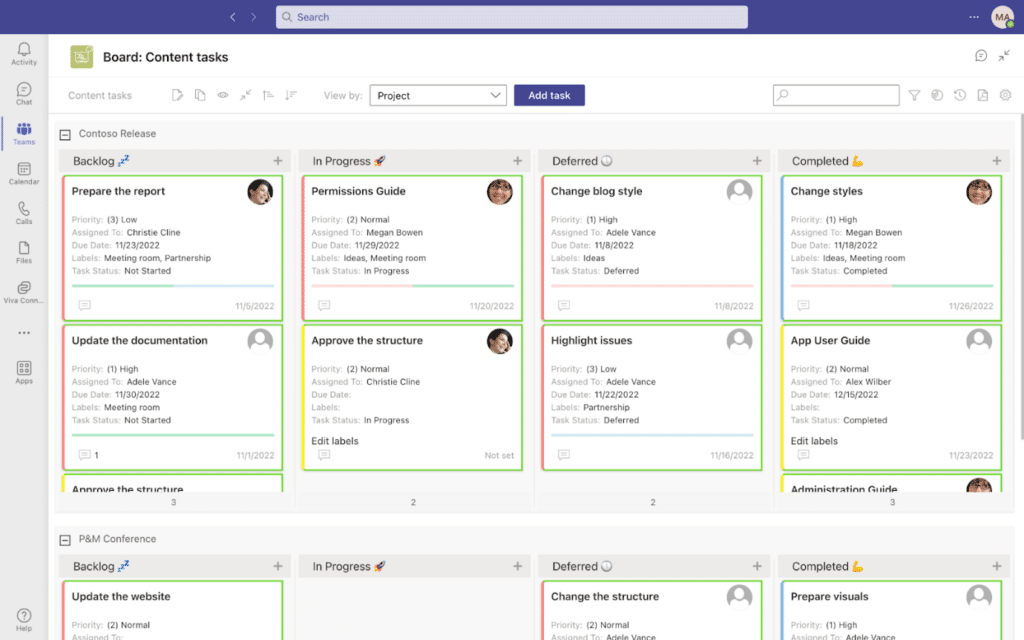Viewport: 1024px width, 640px height.
Task: Add a card to Contoso In Progress column
Action: coord(517,161)
